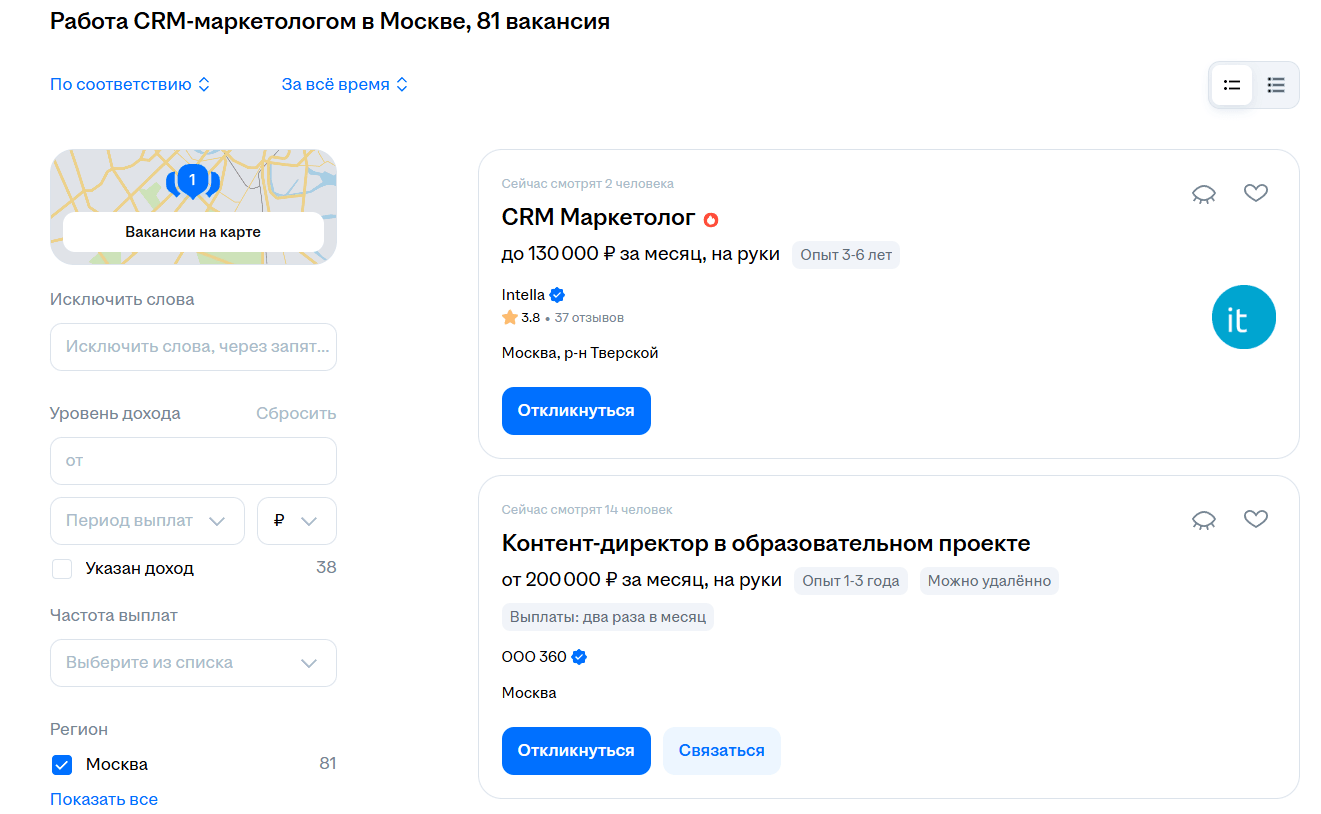The height and width of the screenshot is (814, 1321).
Task: Switch to detailed list view icon
Action: pyautogui.click(x=1276, y=85)
